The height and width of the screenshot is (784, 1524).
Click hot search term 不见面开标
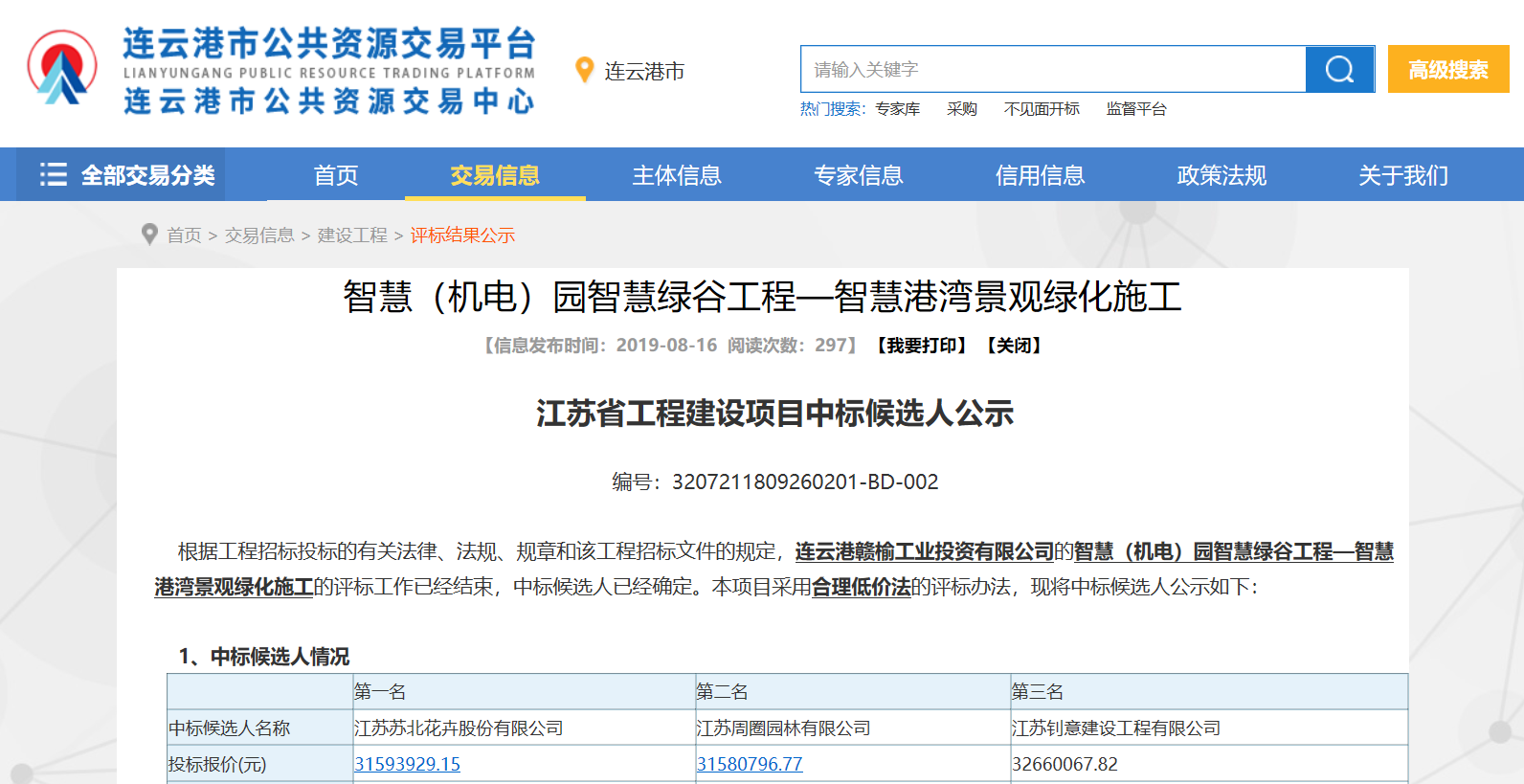(1042, 109)
